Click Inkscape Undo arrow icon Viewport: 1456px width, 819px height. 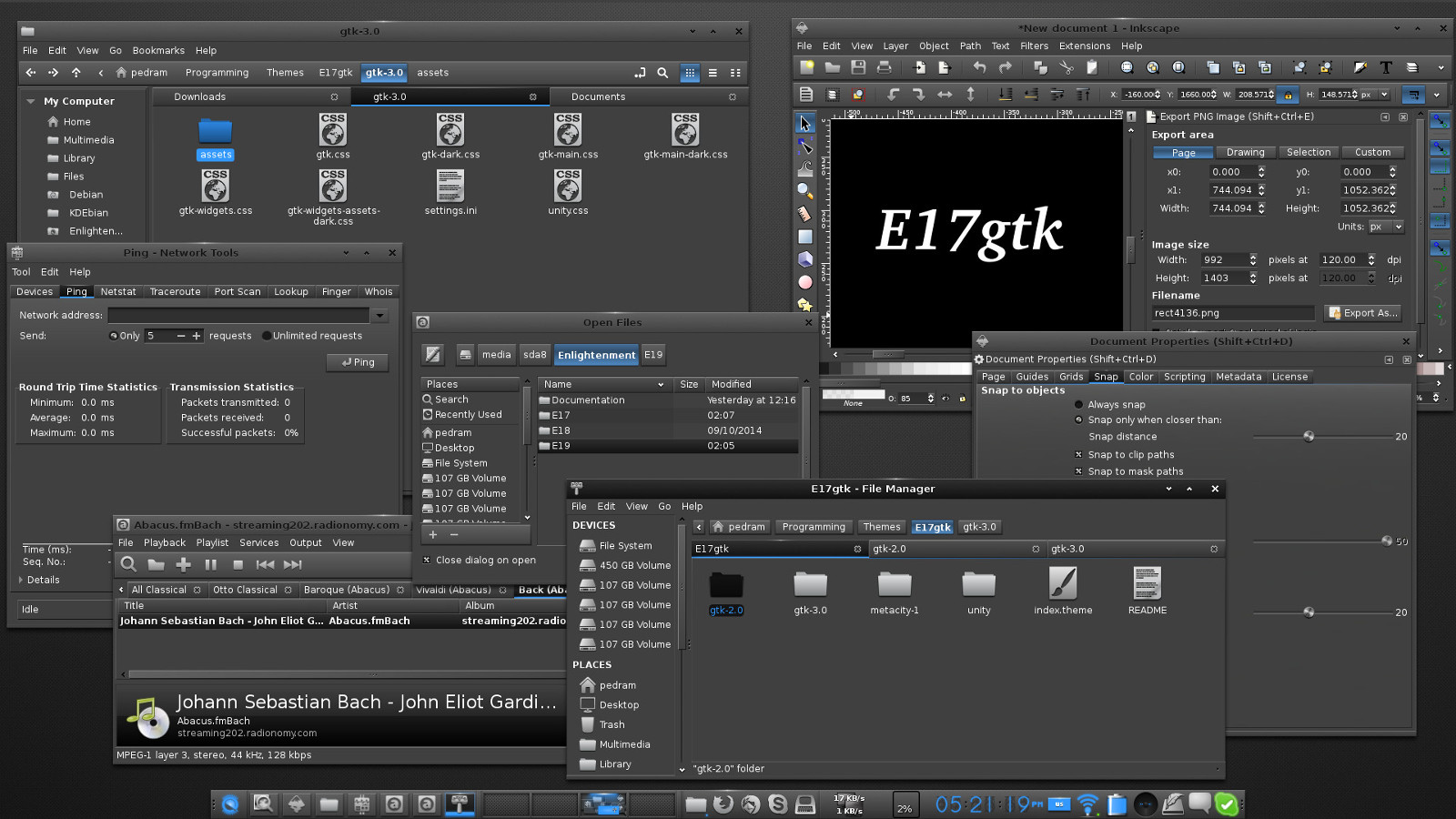click(979, 67)
